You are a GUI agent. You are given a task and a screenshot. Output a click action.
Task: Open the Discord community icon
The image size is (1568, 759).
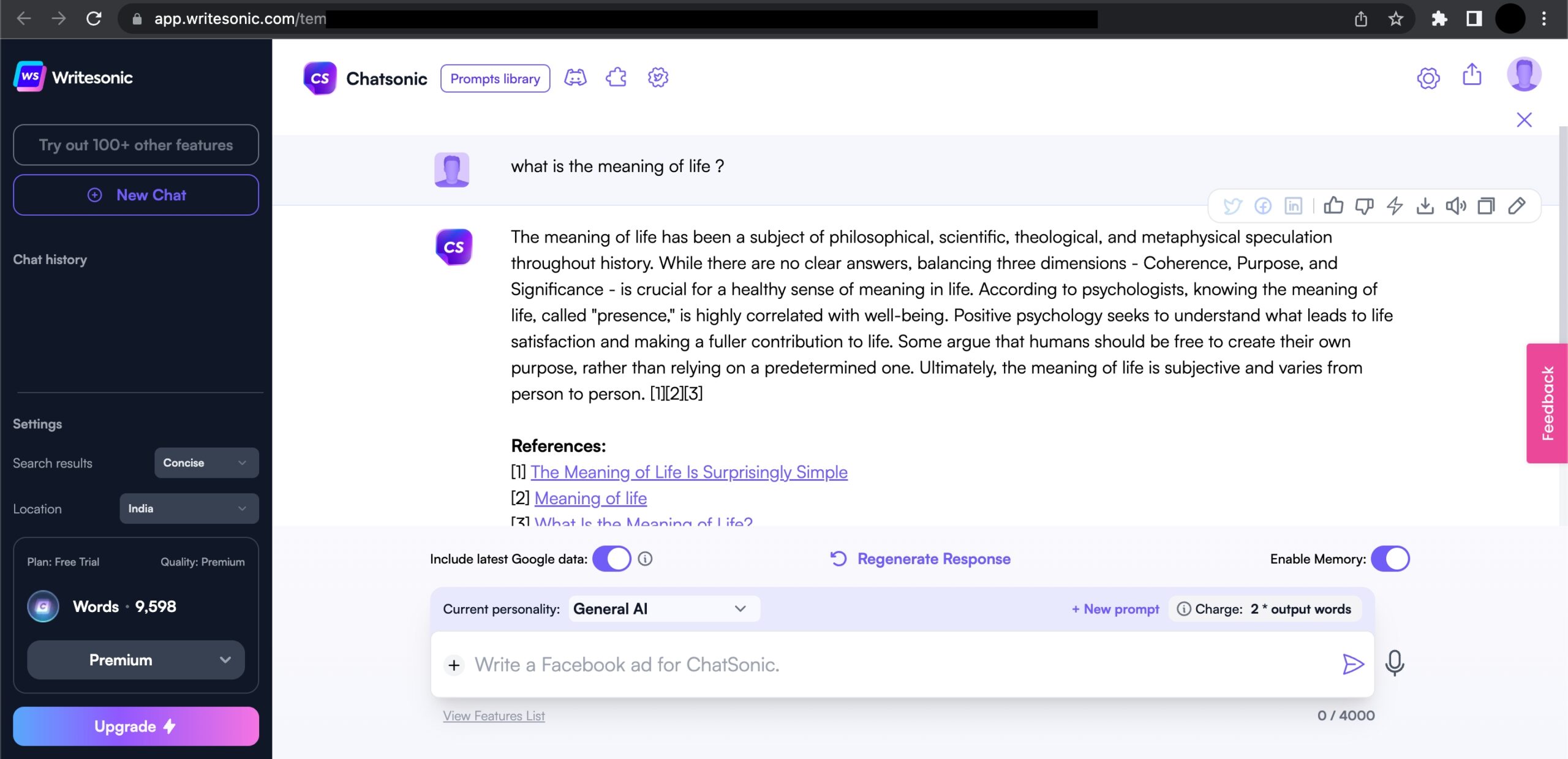click(x=575, y=78)
